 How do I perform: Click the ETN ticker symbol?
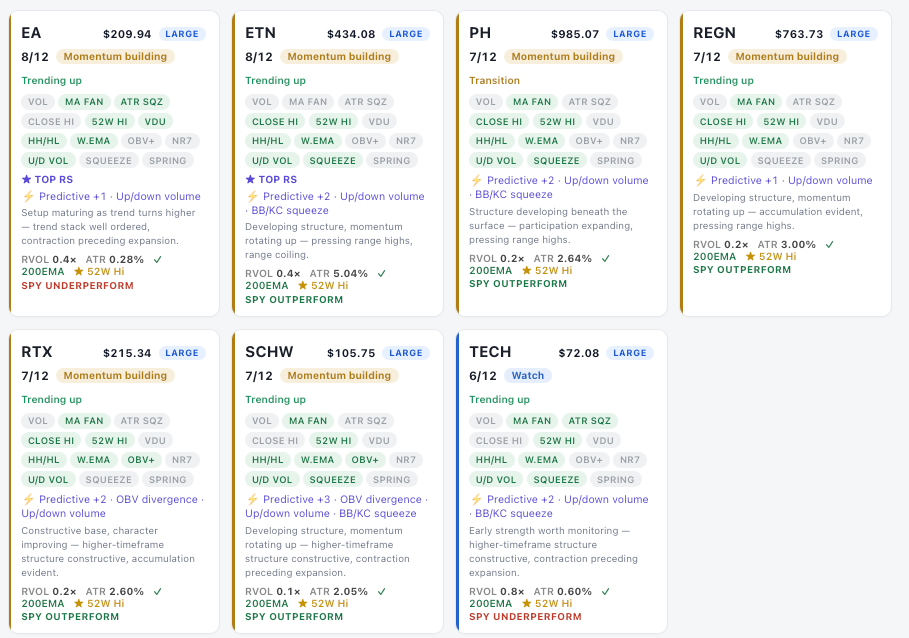coord(260,33)
